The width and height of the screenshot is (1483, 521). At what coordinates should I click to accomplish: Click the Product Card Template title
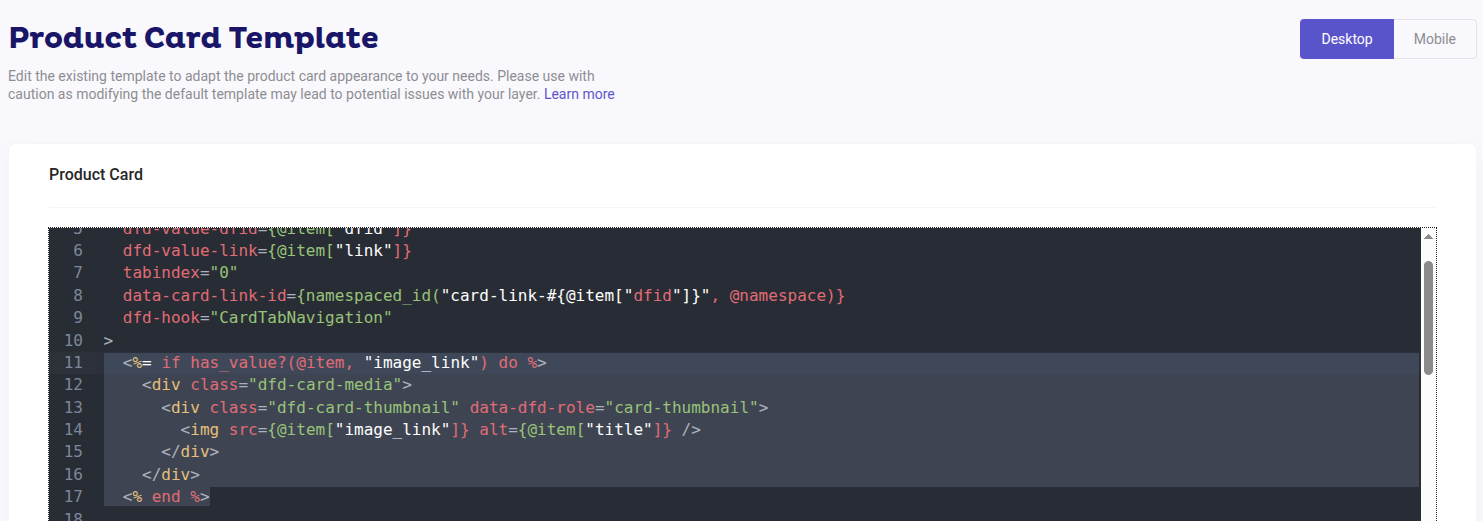pos(194,38)
